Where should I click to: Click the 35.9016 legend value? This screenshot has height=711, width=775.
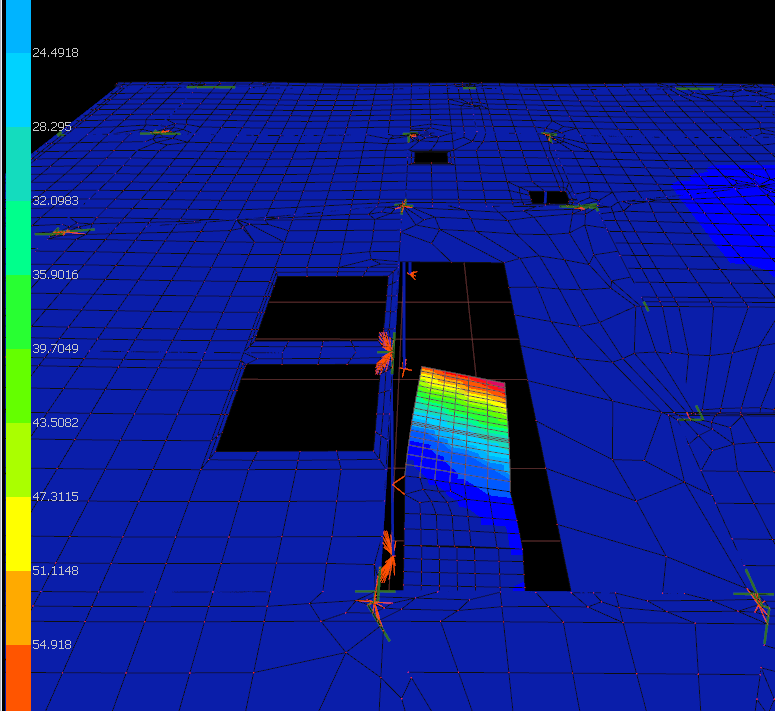pyautogui.click(x=55, y=275)
